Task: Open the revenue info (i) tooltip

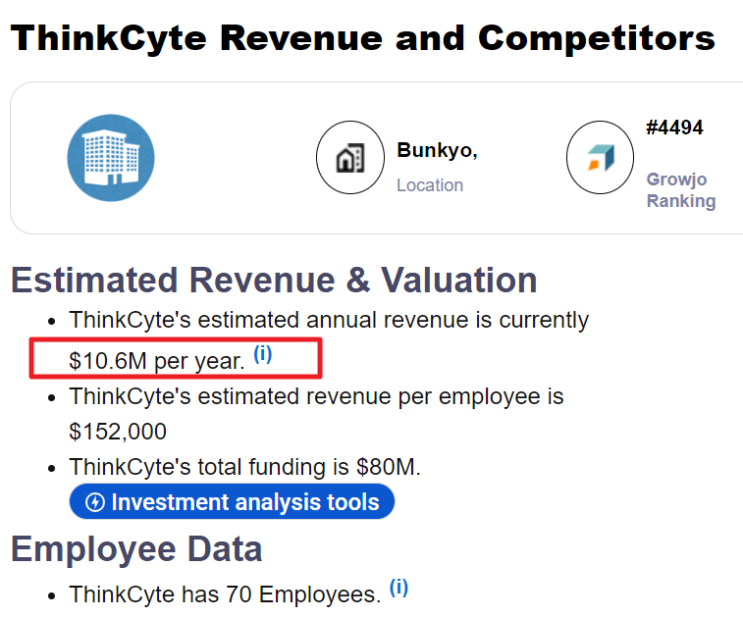Action: click(263, 354)
